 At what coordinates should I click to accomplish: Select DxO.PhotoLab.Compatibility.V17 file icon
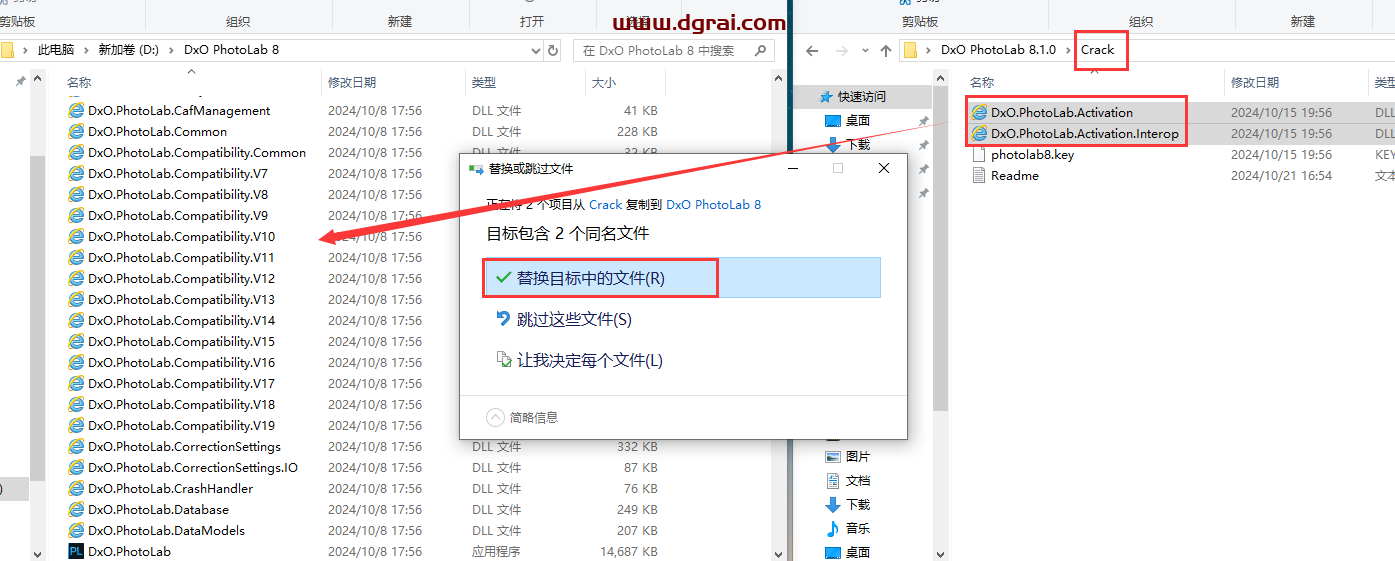tap(75, 383)
